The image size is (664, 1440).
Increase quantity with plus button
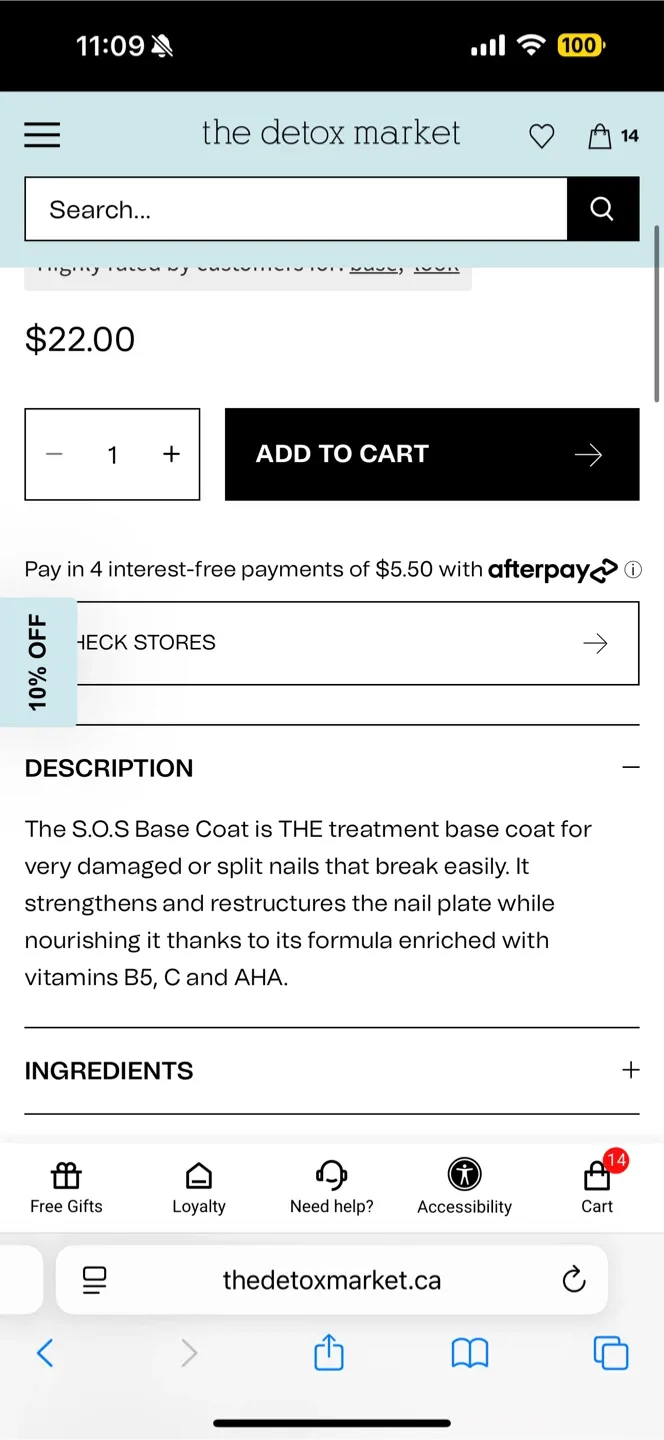(x=171, y=454)
